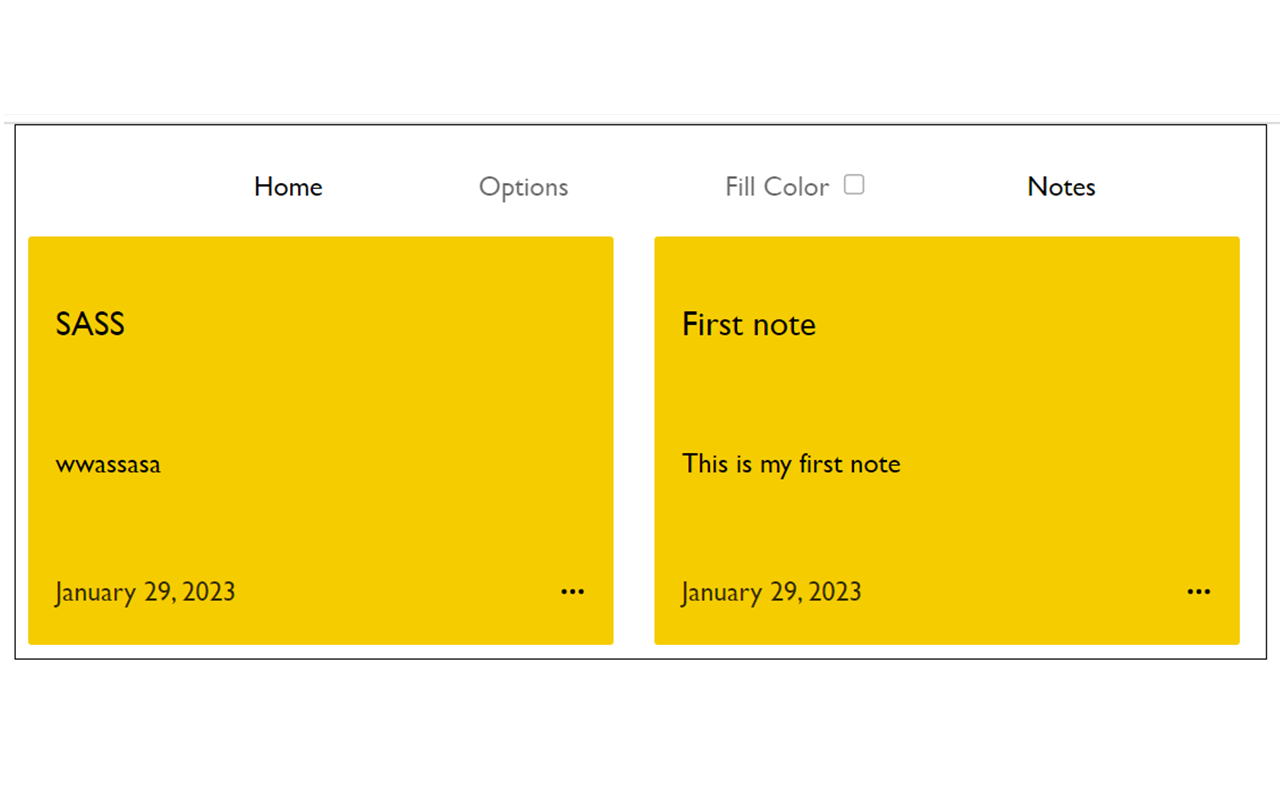1280x800 pixels.
Task: Open the Options menu item
Action: point(523,187)
